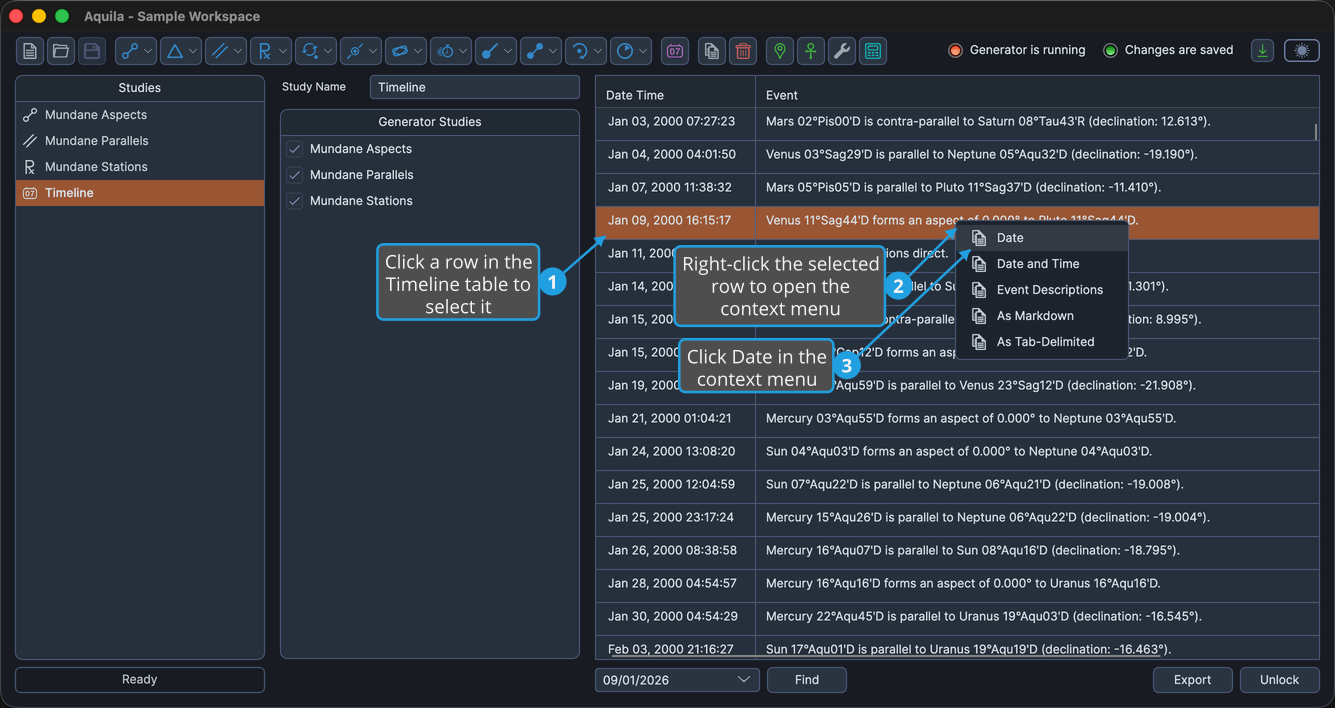Click the green location pin icon

780,51
